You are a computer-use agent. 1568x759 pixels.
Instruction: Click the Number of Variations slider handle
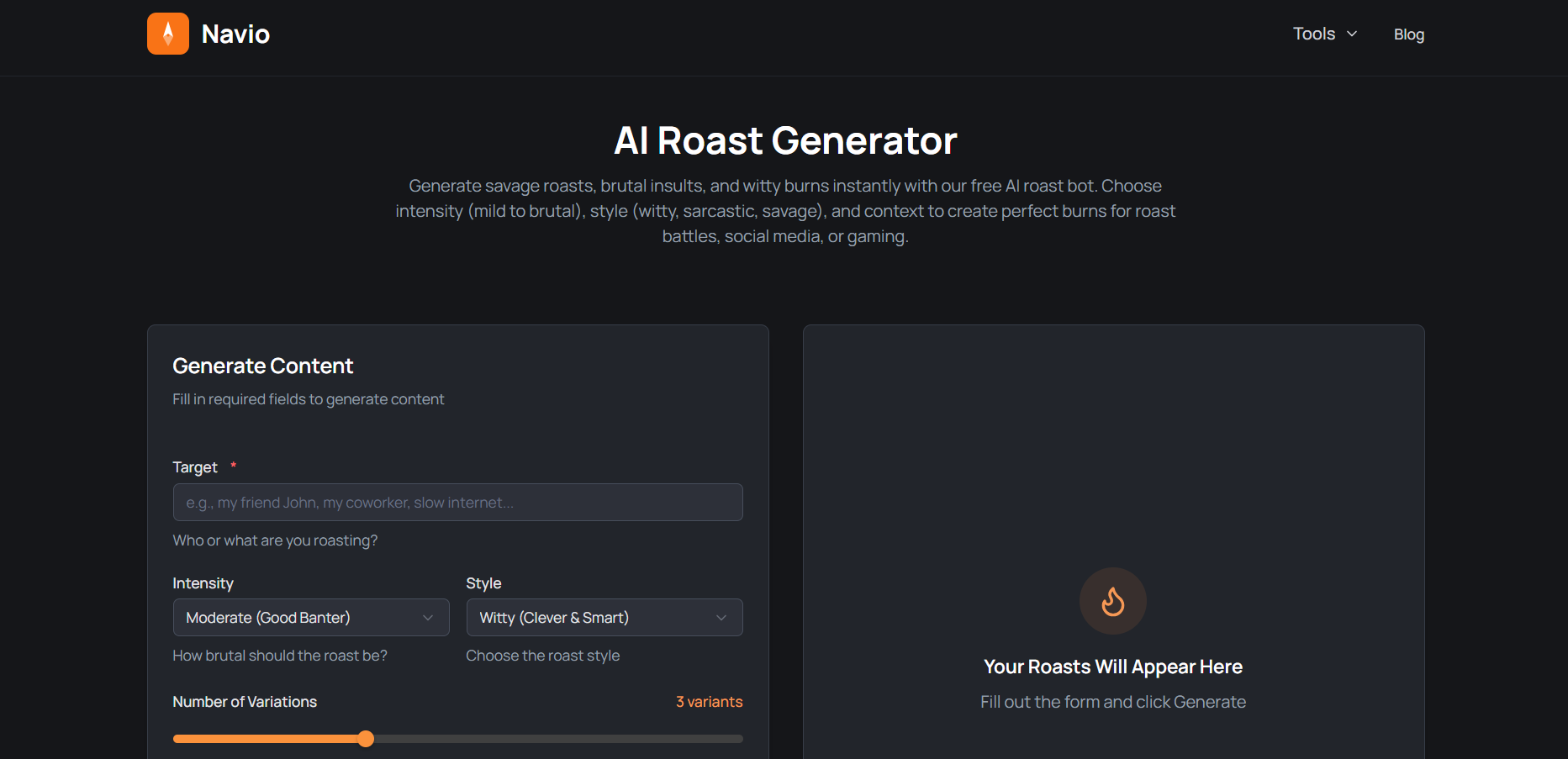click(366, 739)
